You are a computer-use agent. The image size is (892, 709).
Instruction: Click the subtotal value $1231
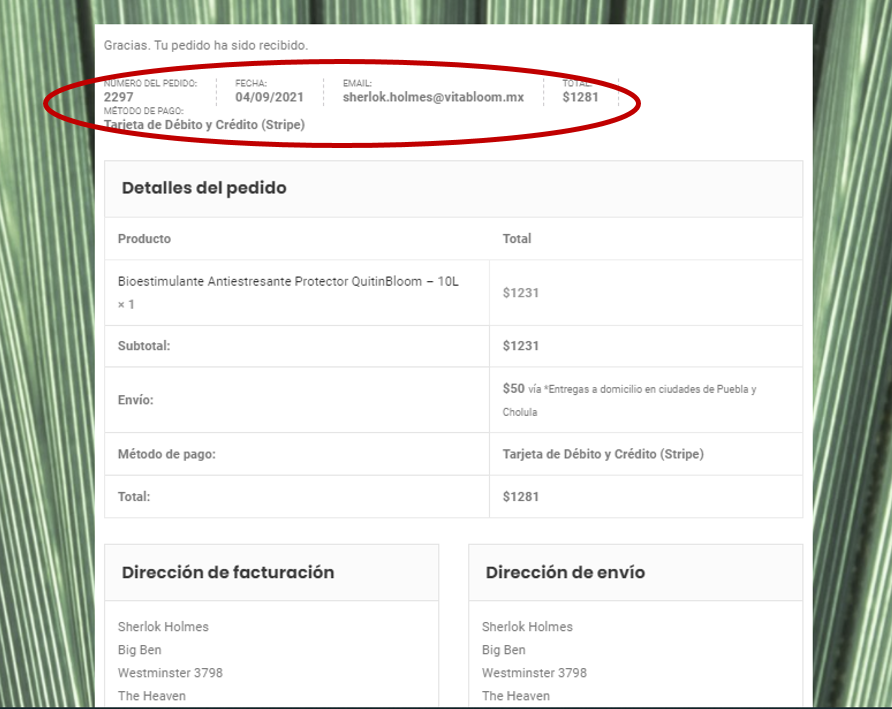(x=521, y=345)
